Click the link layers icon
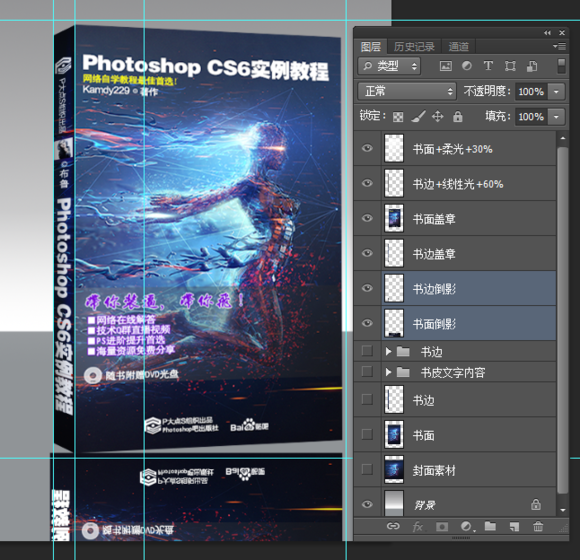Image resolution: width=580 pixels, height=560 pixels. [393, 526]
